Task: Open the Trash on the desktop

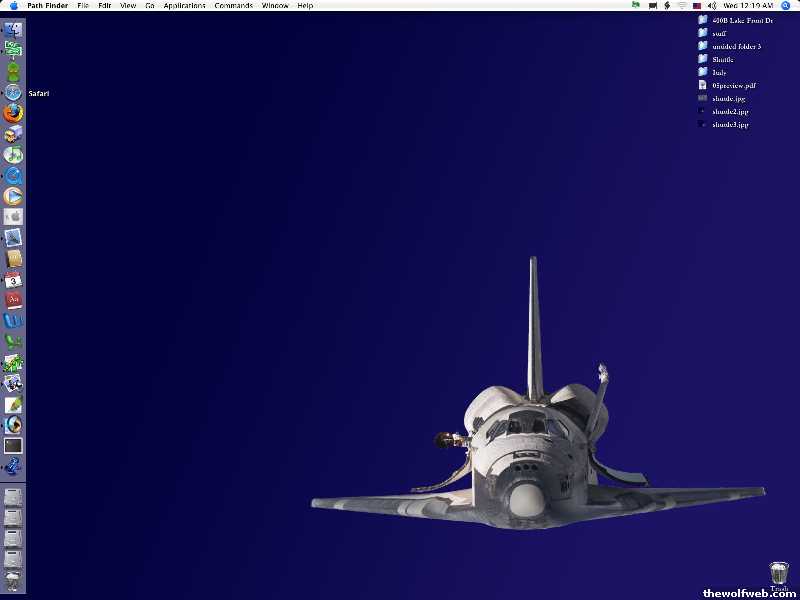Action: coord(779,574)
